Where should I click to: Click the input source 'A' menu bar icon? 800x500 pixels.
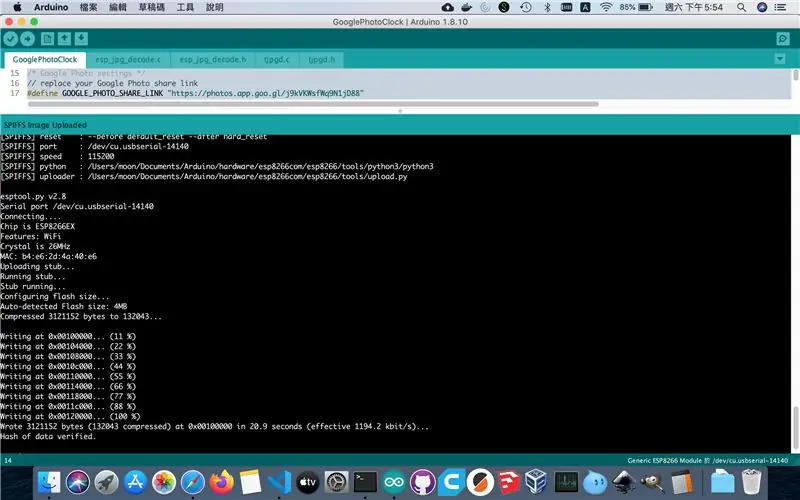(x=585, y=7)
